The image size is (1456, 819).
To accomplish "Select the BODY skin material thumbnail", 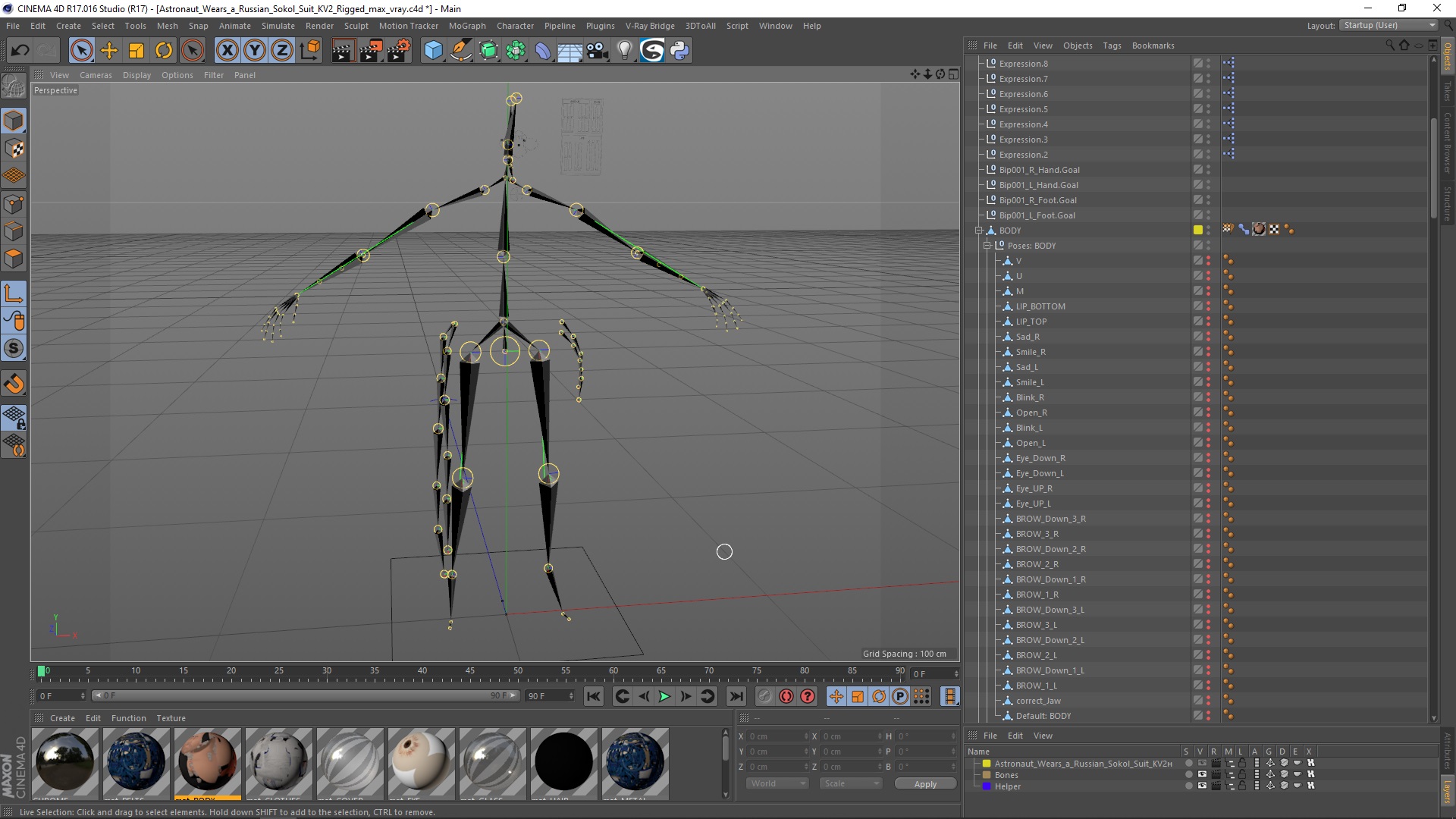I will [207, 761].
